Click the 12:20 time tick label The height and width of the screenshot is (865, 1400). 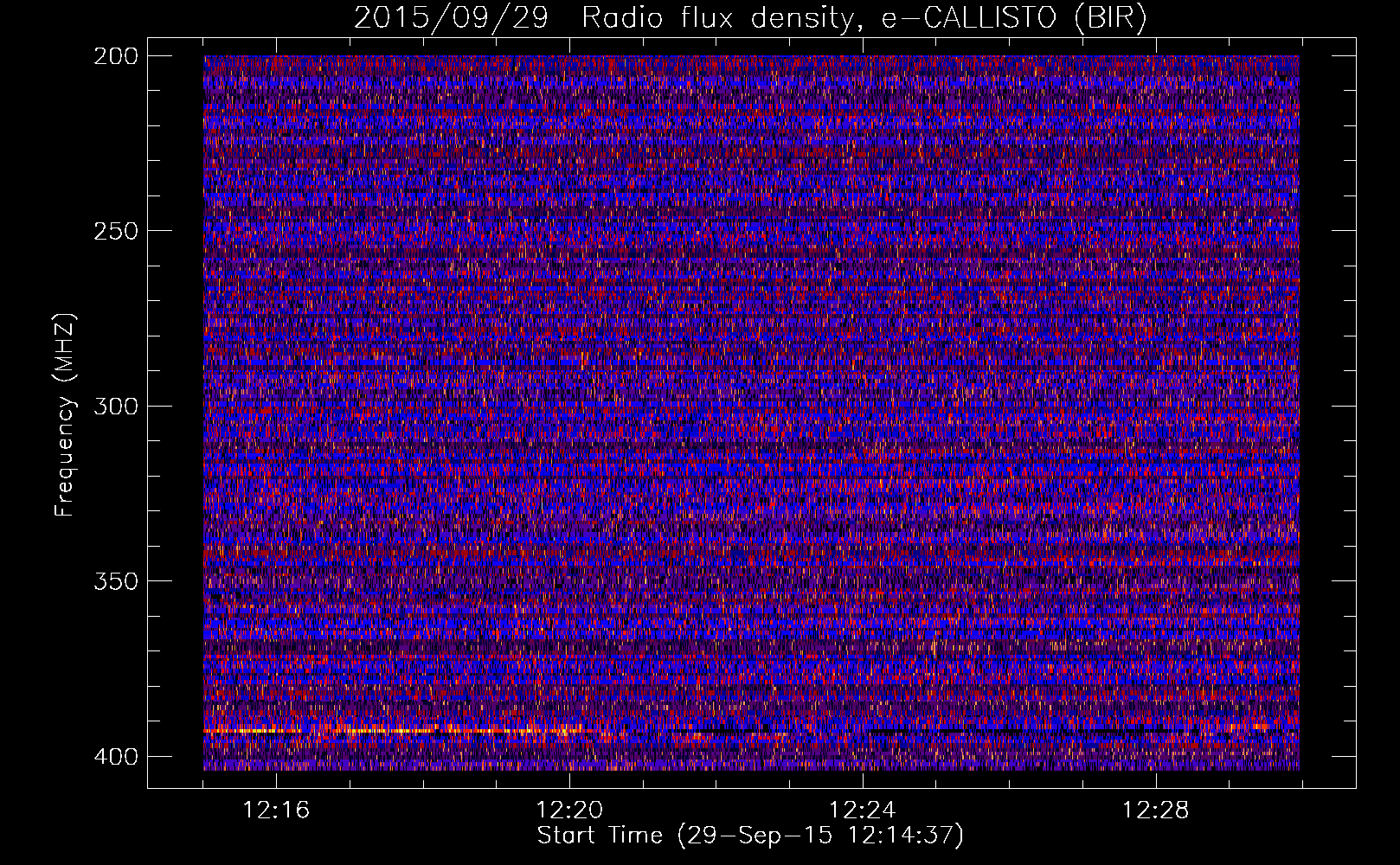click(569, 810)
